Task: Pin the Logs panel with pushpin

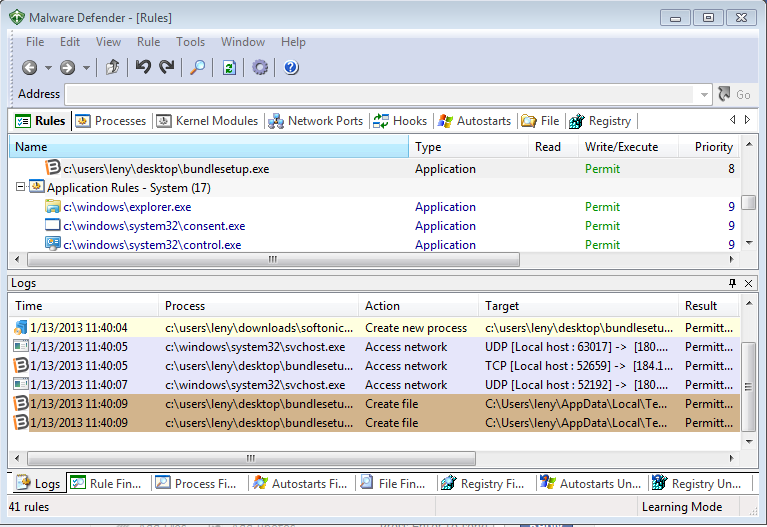Action: pyautogui.click(x=732, y=284)
